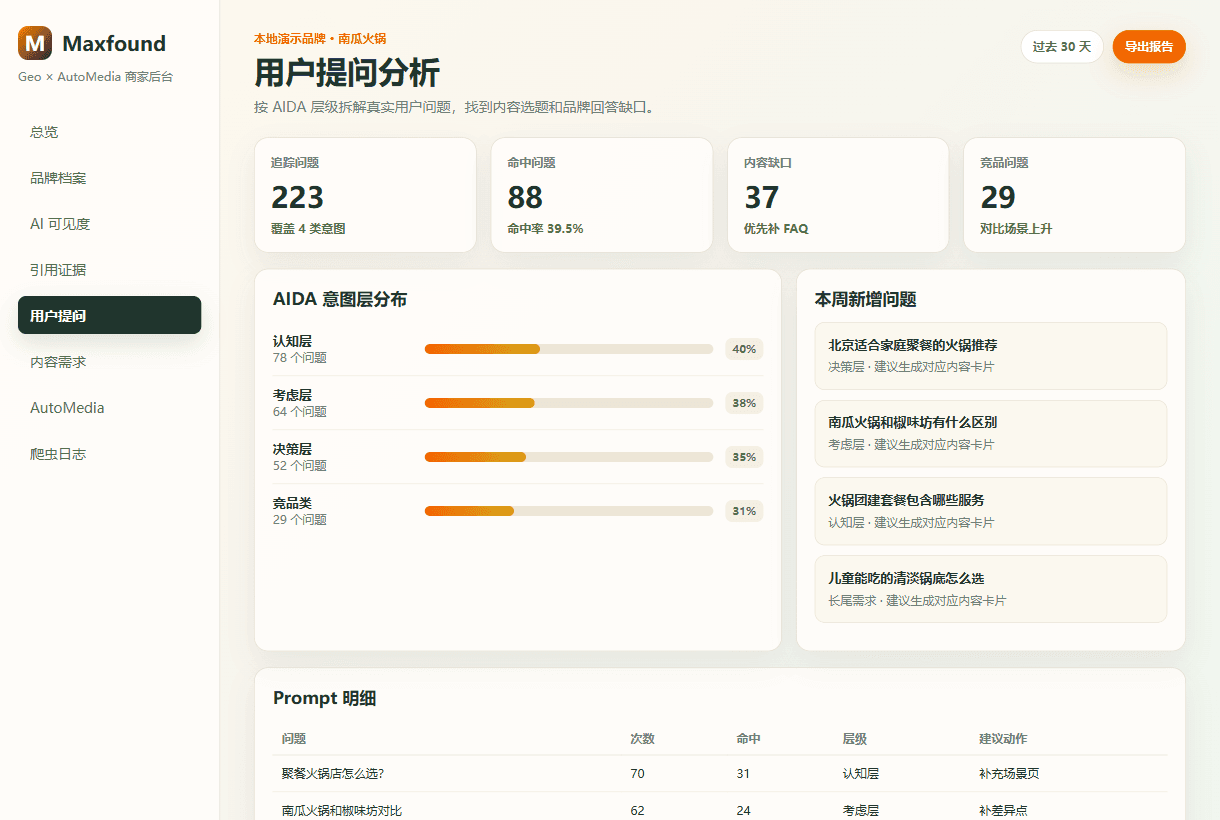Open the 过去 30 天 date range selector
This screenshot has height=820, width=1220.
[1062, 47]
